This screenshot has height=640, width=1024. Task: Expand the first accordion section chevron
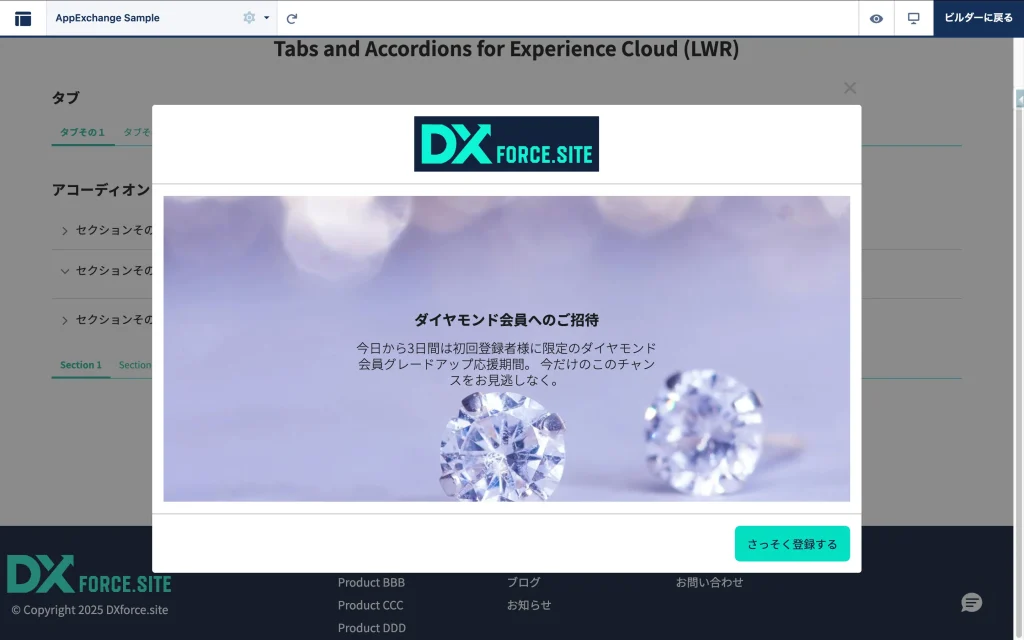click(65, 231)
